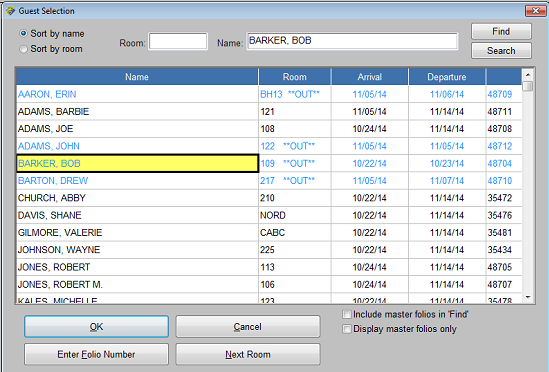The width and height of the screenshot is (549, 372).
Task: Click the Name column header
Action: click(x=137, y=77)
